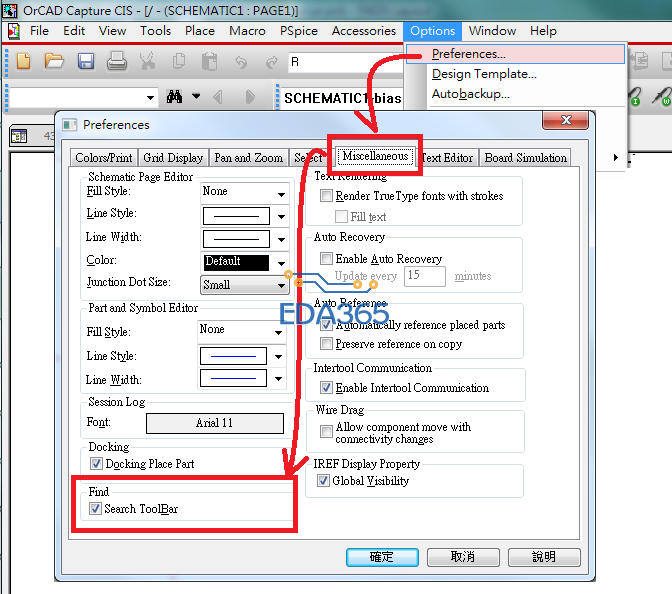Open the Default black color swatch

pyautogui.click(x=236, y=262)
